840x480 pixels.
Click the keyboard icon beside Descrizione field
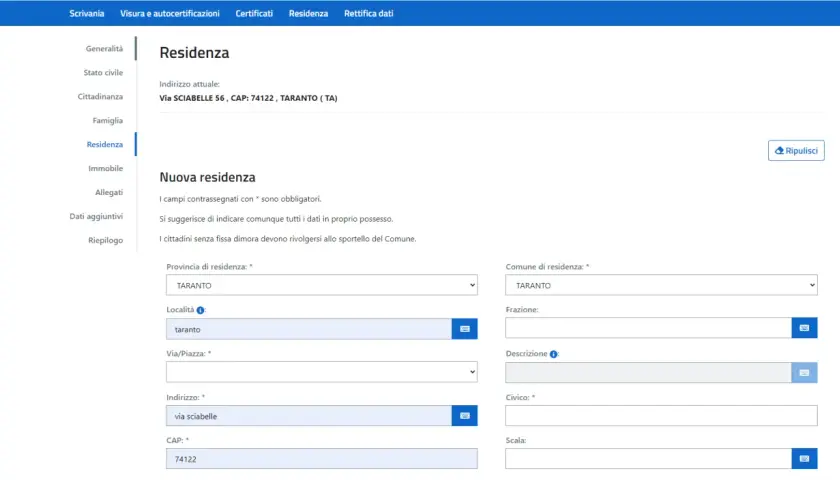click(804, 373)
